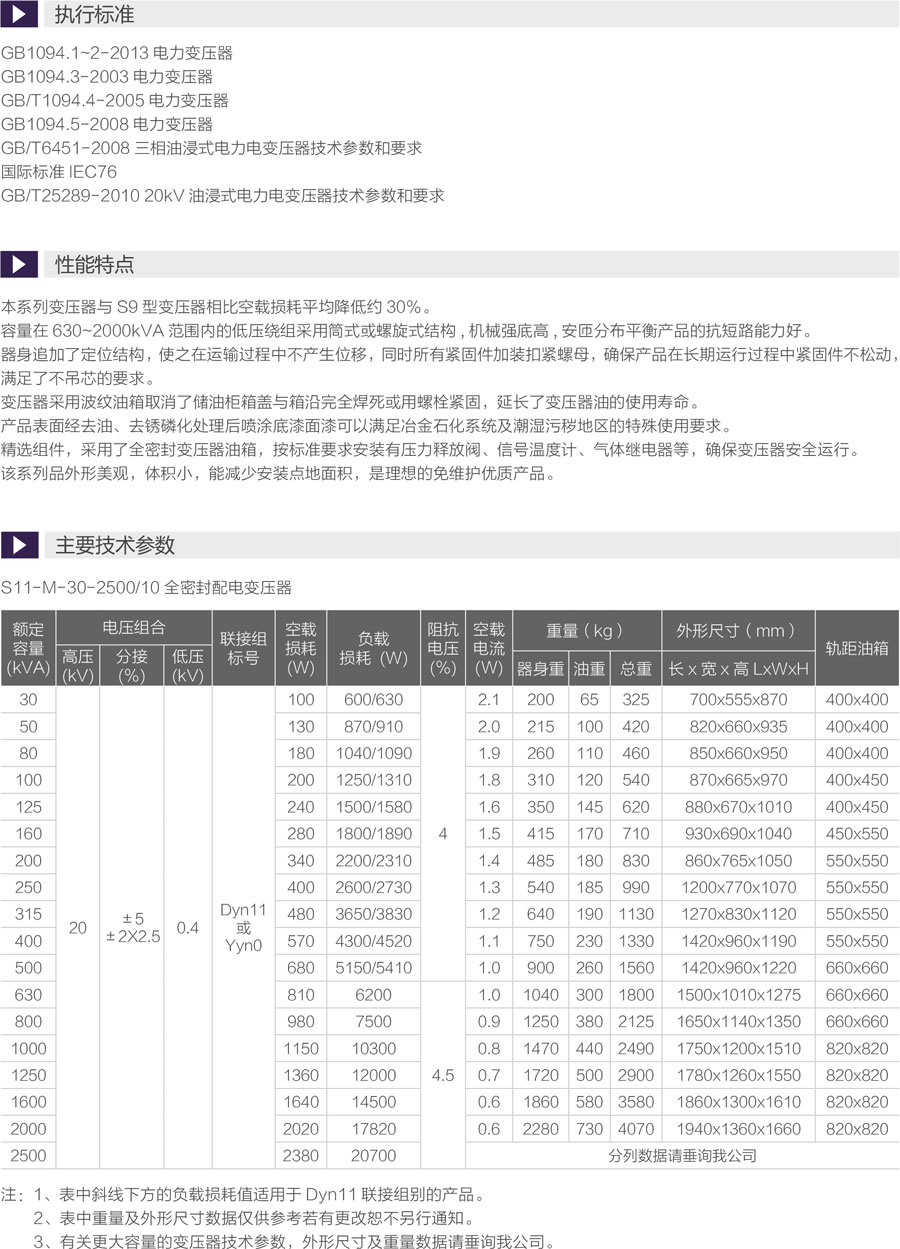Image resolution: width=900 pixels, height=1249 pixels.
Task: Click the 分列数据请垂询我公司 cell
Action: tap(682, 1155)
